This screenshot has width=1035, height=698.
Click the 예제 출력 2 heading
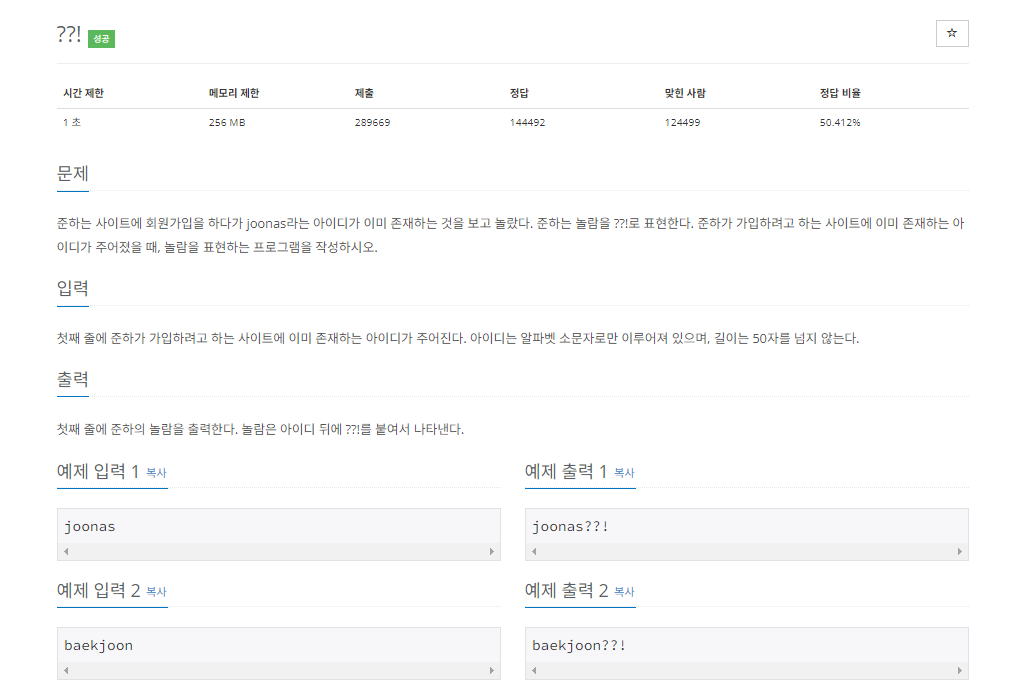click(566, 590)
